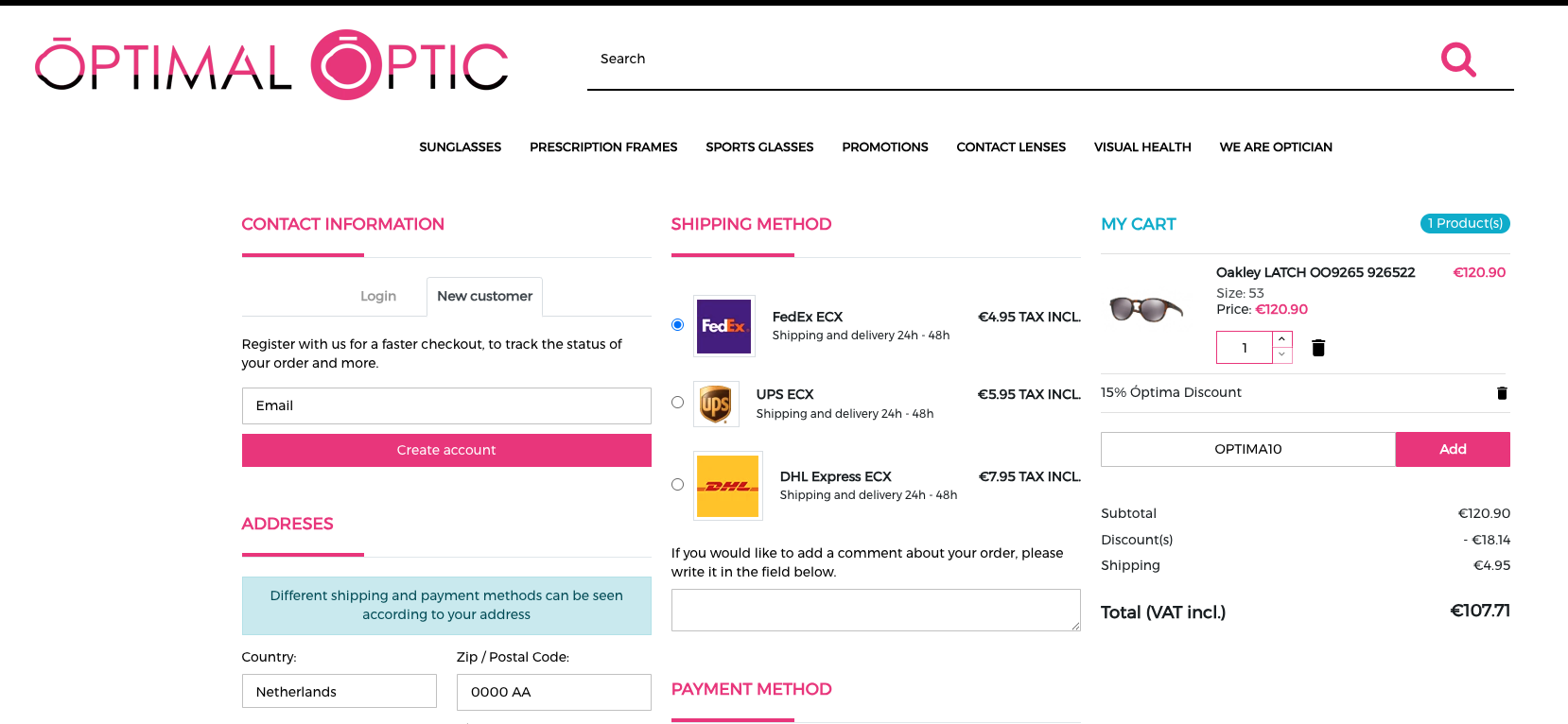This screenshot has height=724, width=1568.
Task: Remove the 15% Óptima Discount
Action: (x=1502, y=393)
